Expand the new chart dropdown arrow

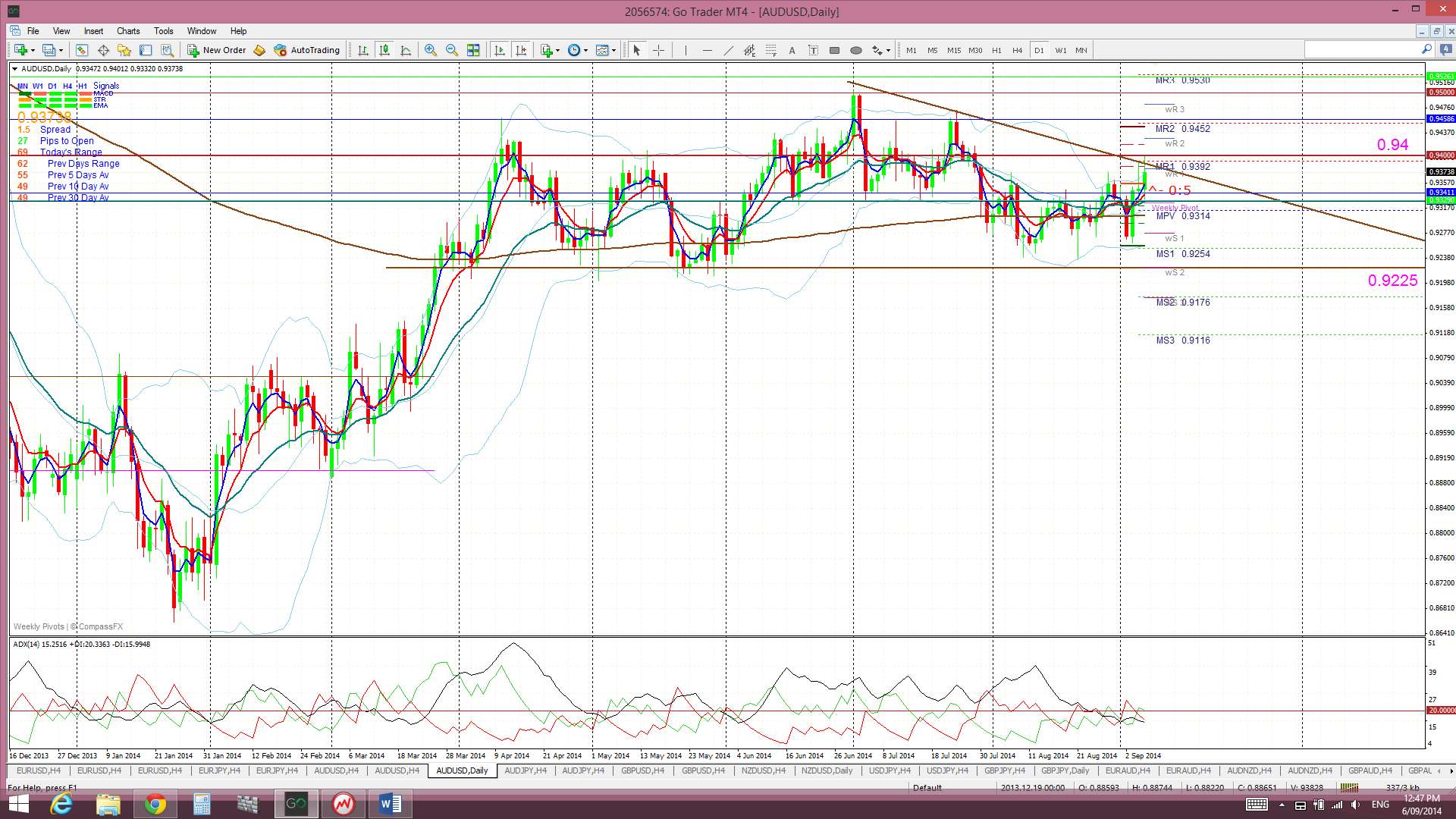(x=33, y=50)
